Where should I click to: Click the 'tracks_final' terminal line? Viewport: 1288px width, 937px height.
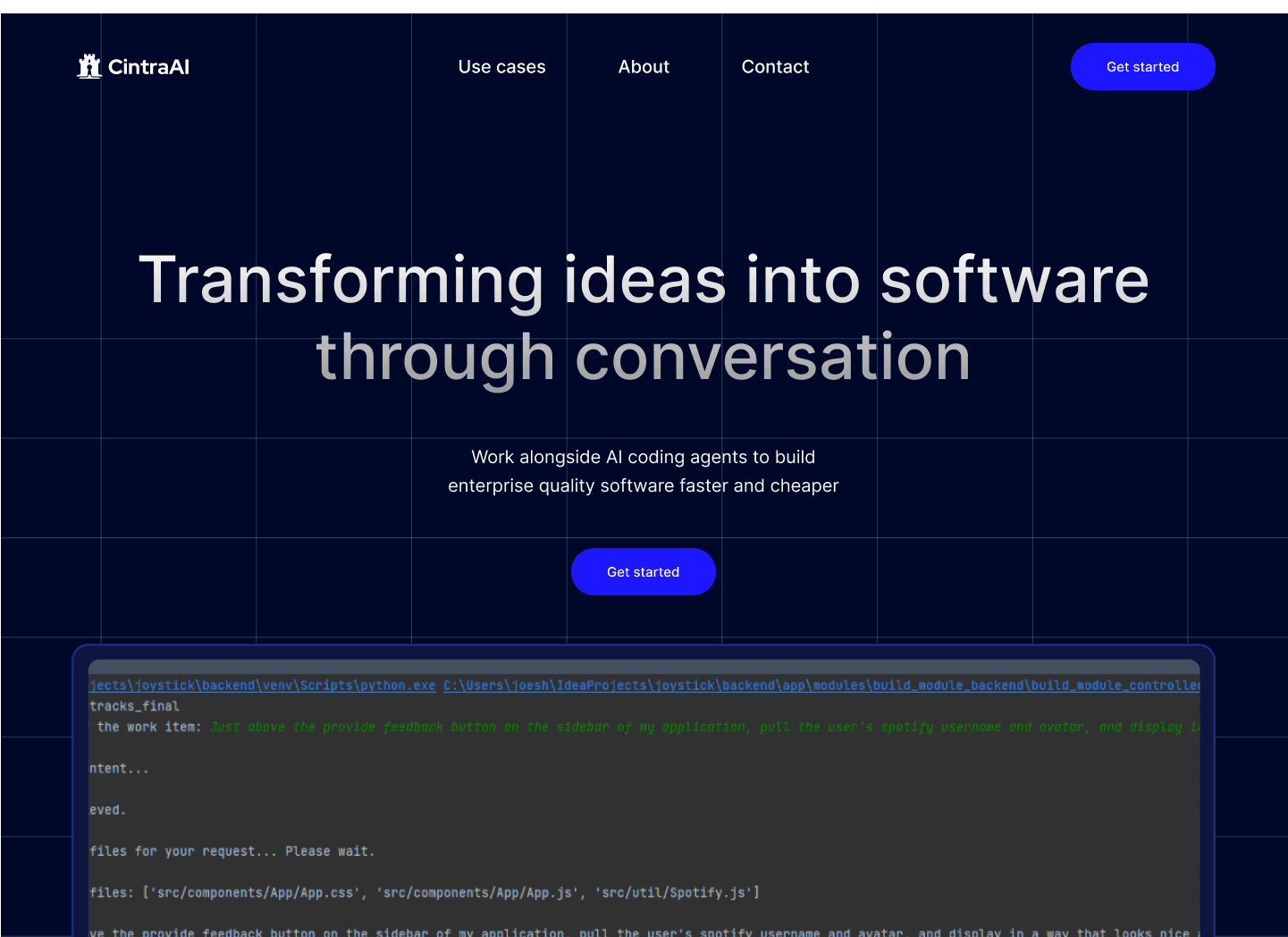(x=134, y=706)
